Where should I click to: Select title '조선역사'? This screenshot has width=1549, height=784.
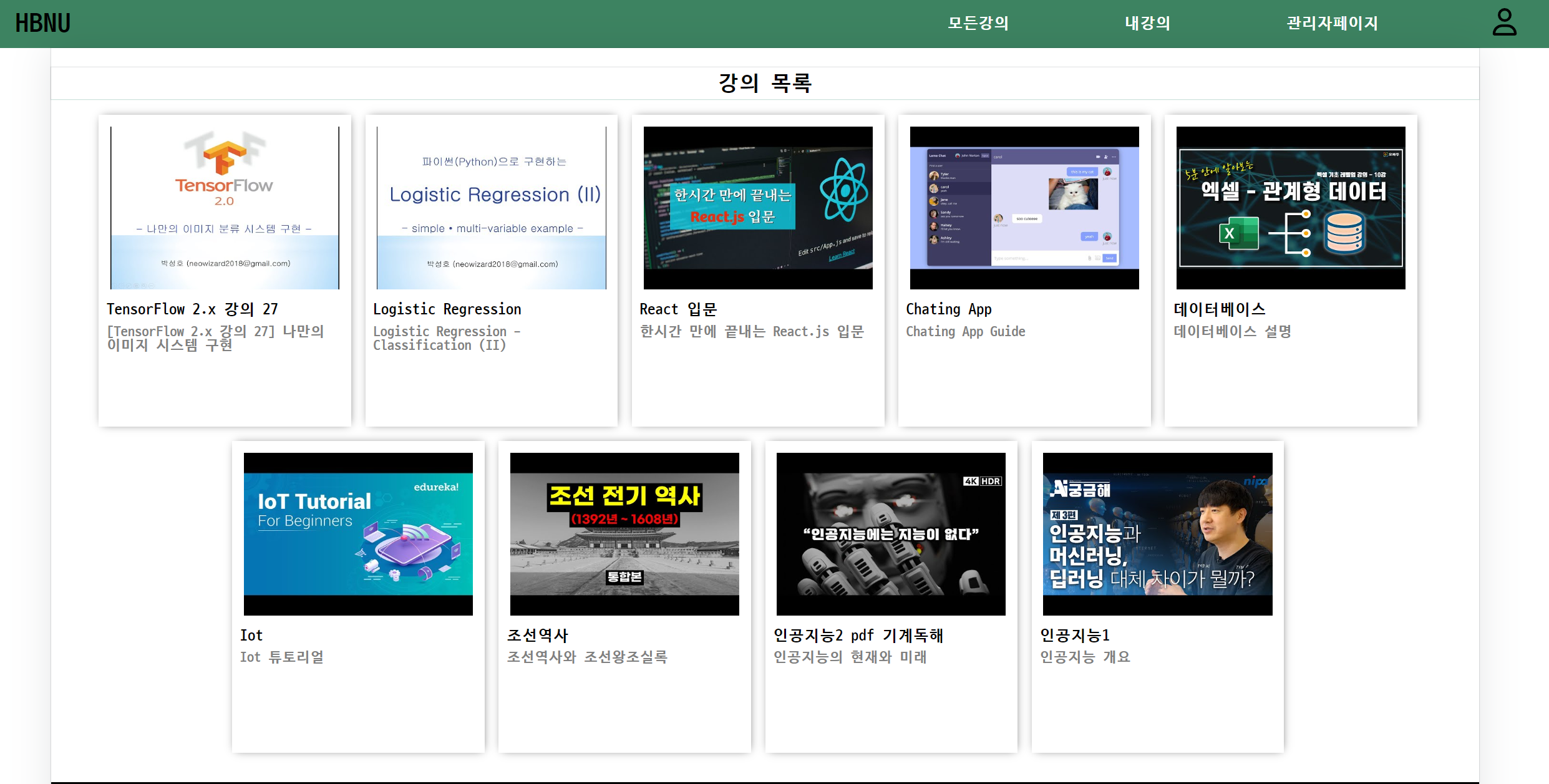click(x=538, y=636)
